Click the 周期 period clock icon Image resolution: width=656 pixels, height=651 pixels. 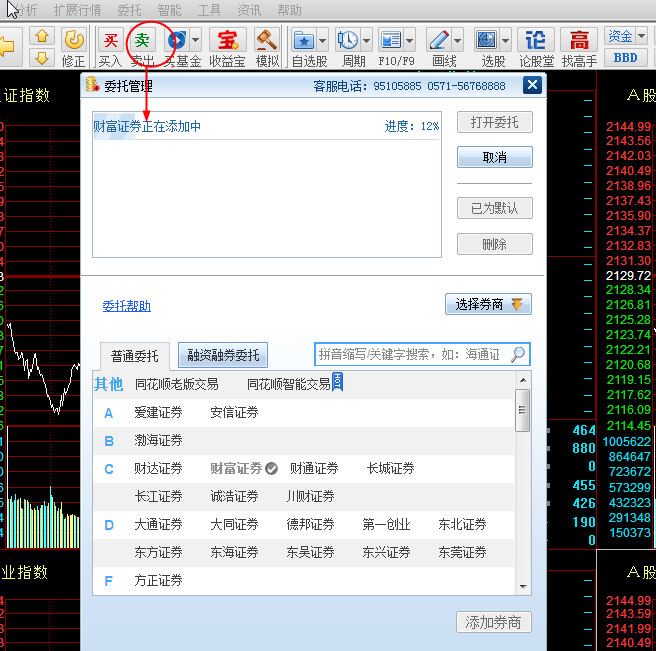348,41
